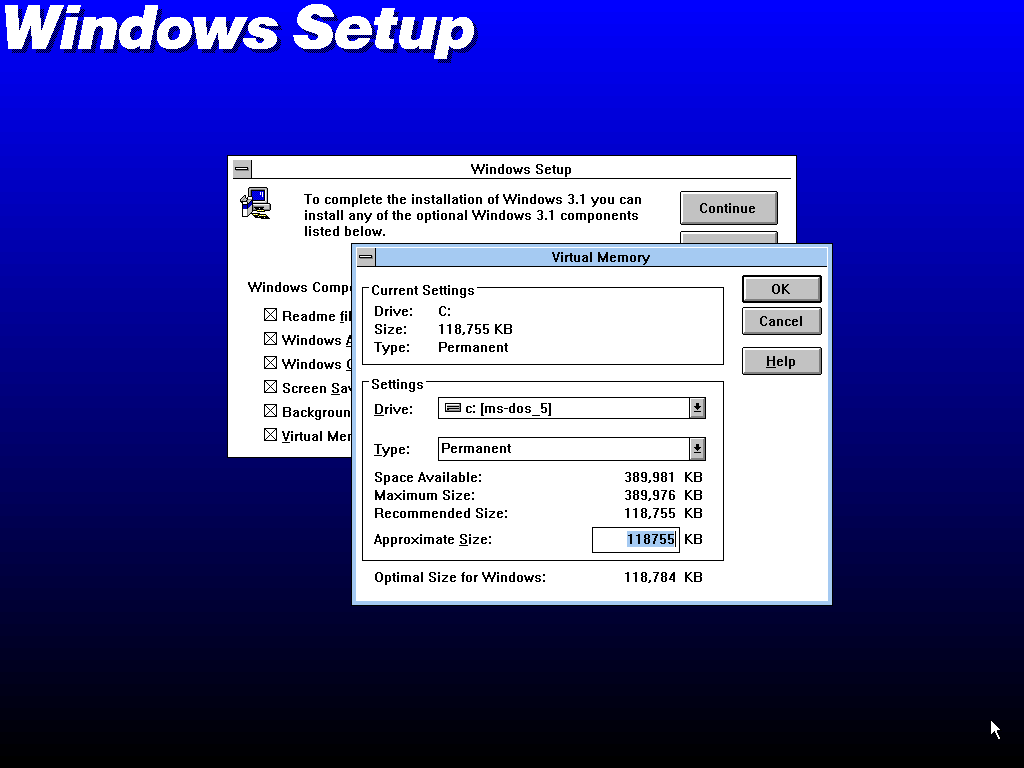Click the drive icon next to c: [ms-dos_5]
Viewport: 1024px width, 768px height.
[x=453, y=408]
